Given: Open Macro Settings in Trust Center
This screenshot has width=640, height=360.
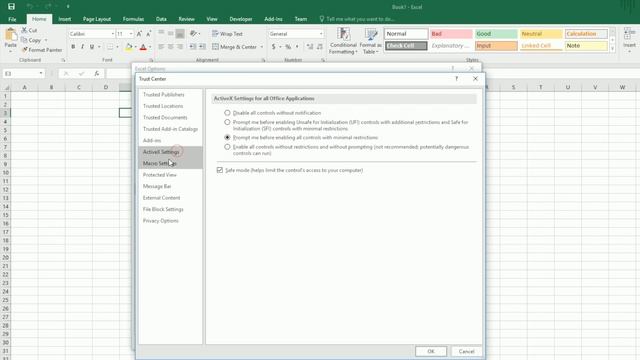Looking at the screenshot, I should click(170, 163).
